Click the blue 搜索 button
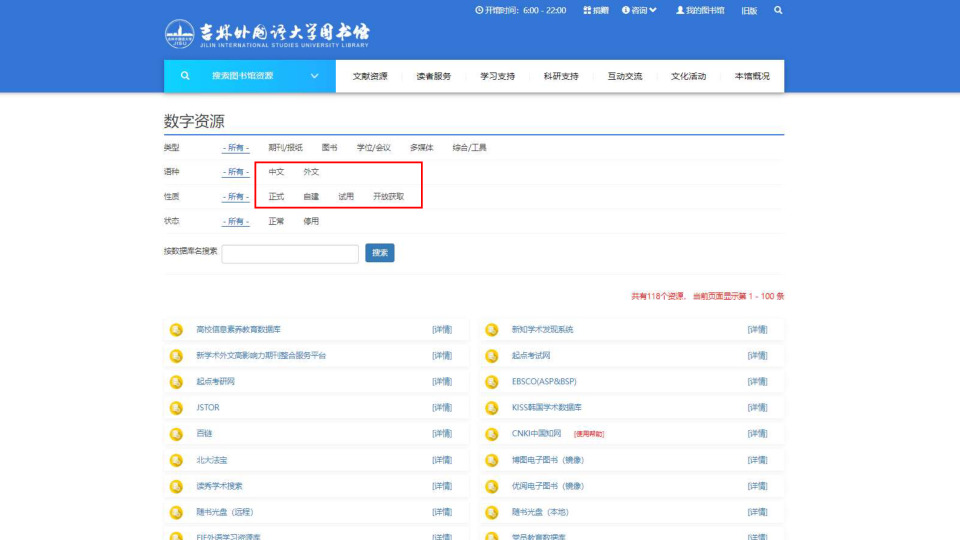 380,253
